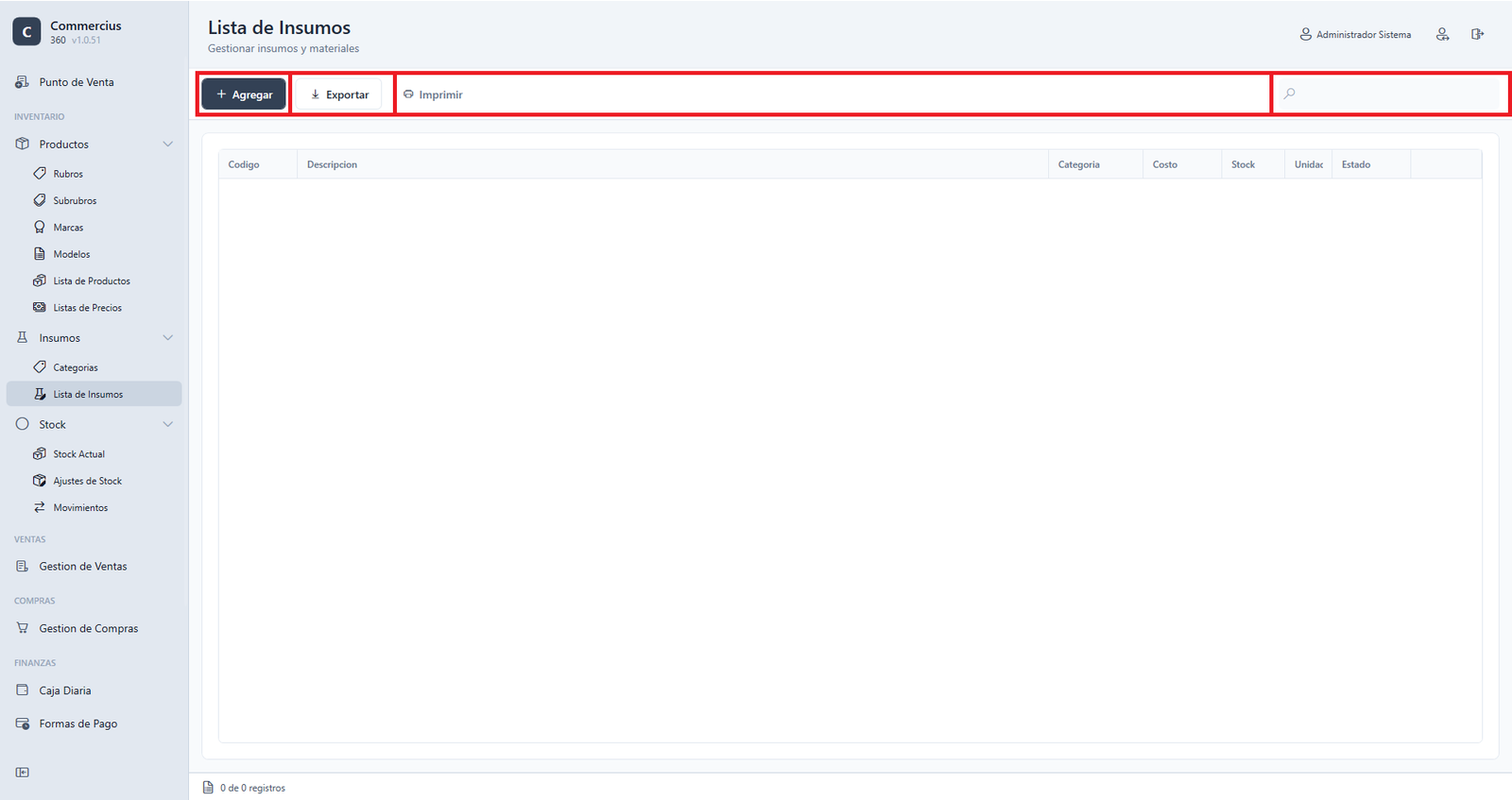Viewport: 1512px width, 800px height.
Task: Click the Commercius logo icon
Action: click(26, 31)
